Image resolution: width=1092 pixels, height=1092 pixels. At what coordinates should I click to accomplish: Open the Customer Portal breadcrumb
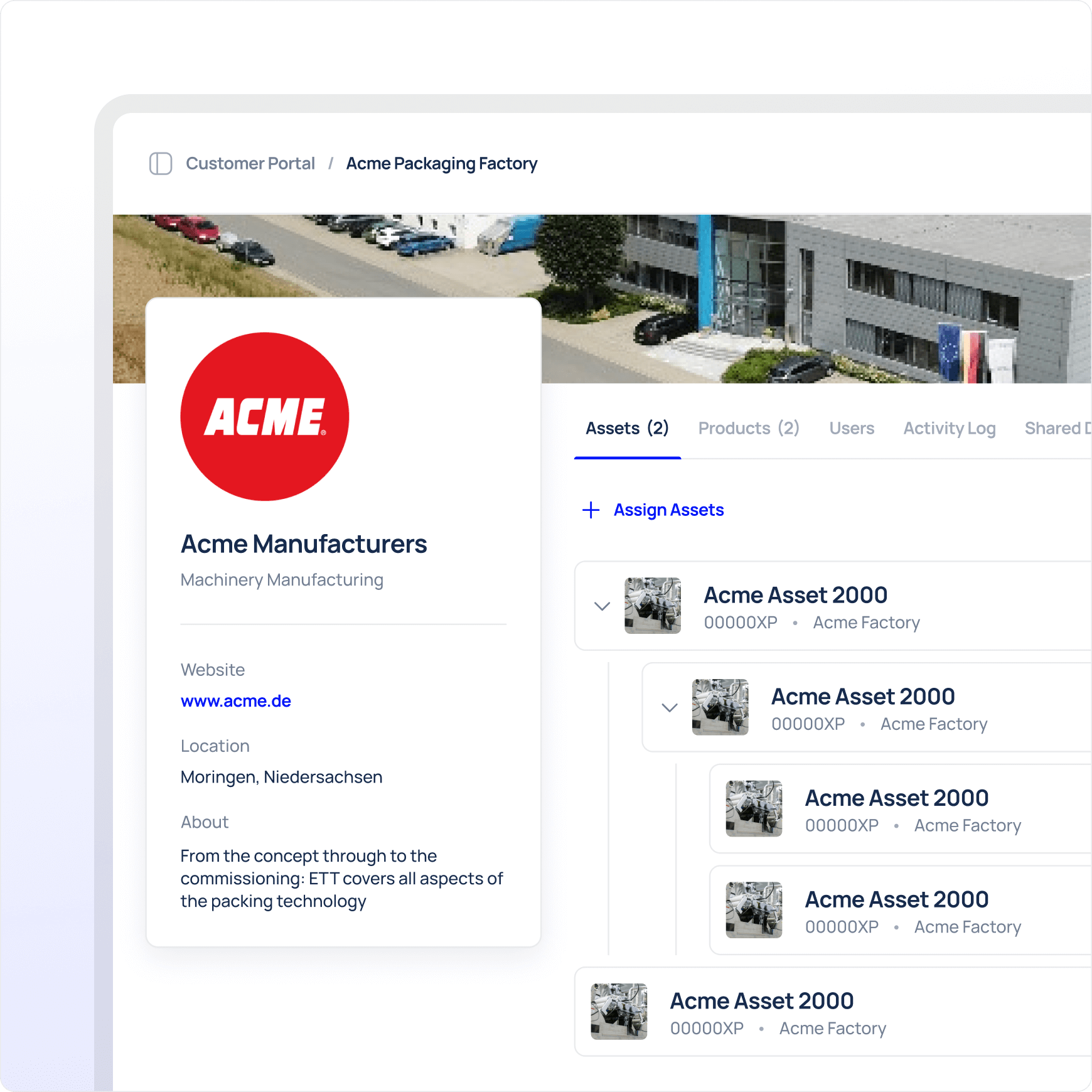pyautogui.click(x=250, y=164)
